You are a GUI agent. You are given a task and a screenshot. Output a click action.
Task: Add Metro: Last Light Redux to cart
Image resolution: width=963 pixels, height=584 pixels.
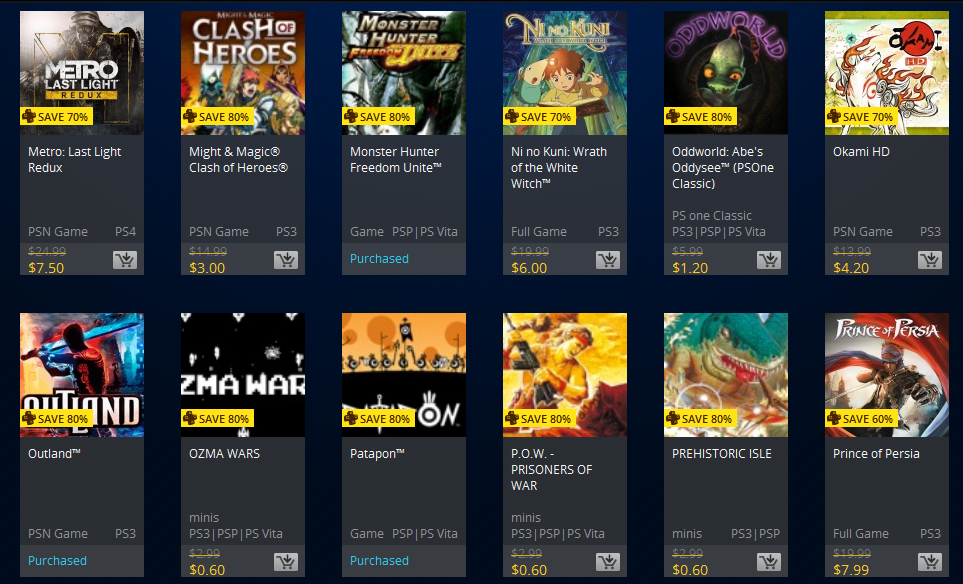point(125,260)
